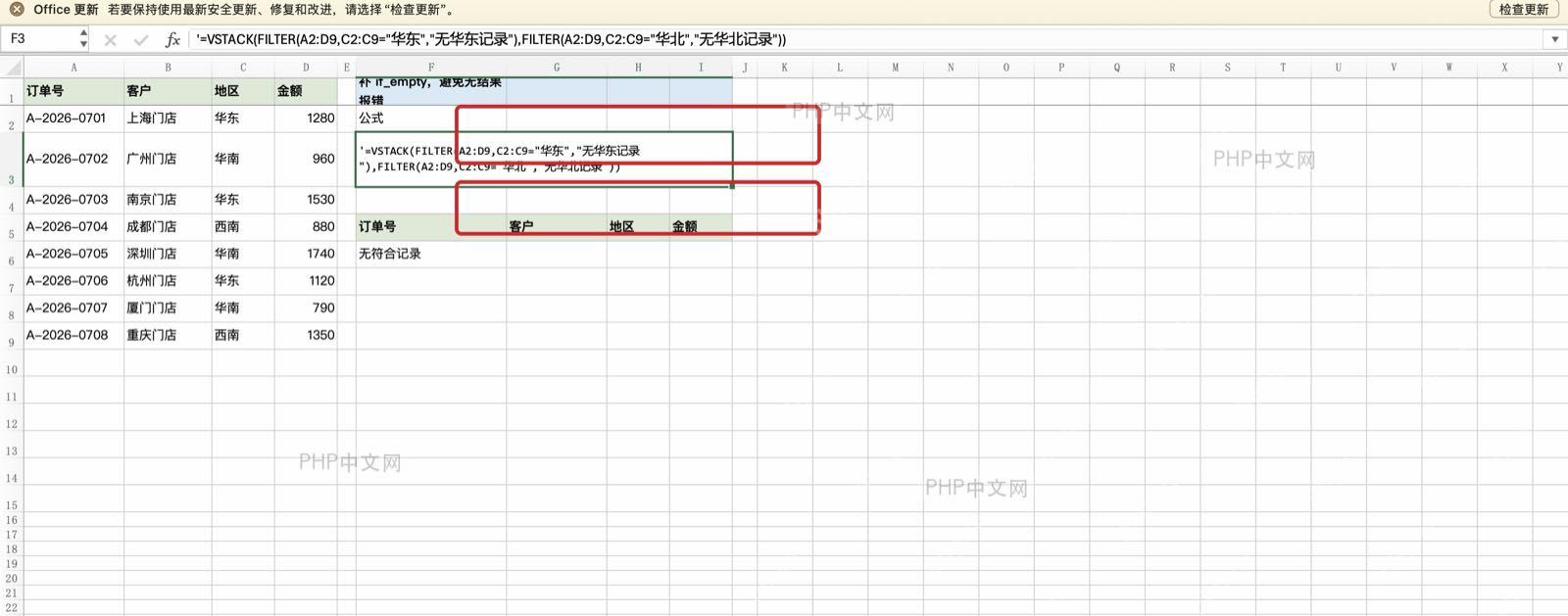Image resolution: width=1568 pixels, height=616 pixels.
Task: Select cell A-2026-0704
Action: click(x=73, y=227)
